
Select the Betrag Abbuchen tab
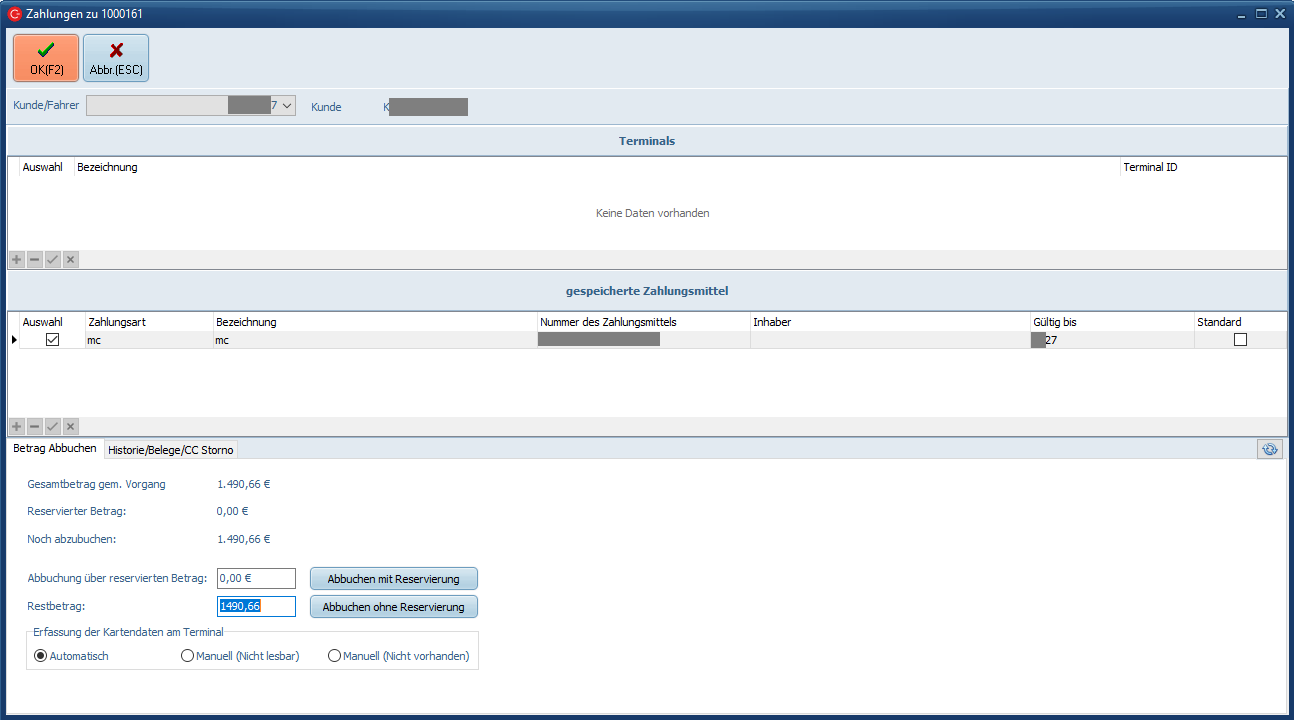coord(55,449)
